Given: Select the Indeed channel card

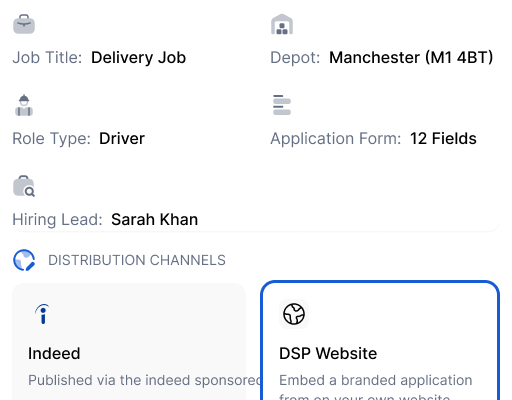Looking at the screenshot, I should (x=129, y=342).
